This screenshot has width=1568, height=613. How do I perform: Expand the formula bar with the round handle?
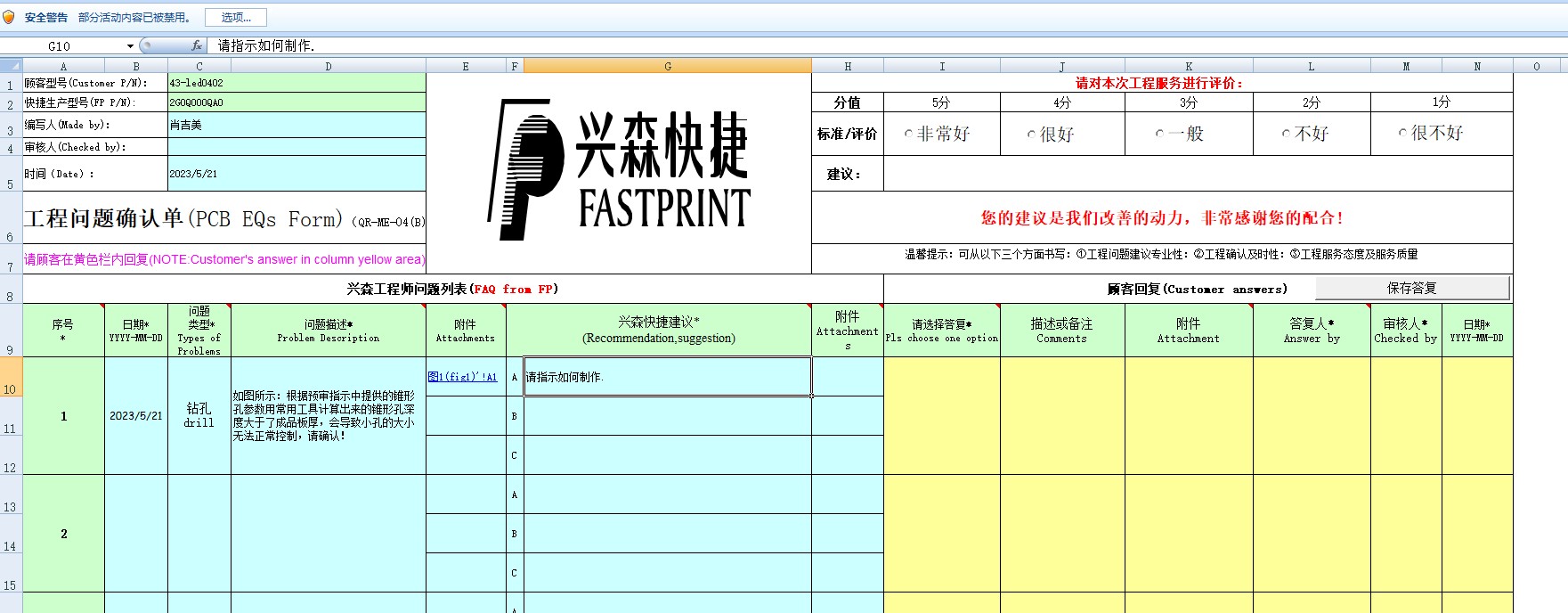click(147, 45)
